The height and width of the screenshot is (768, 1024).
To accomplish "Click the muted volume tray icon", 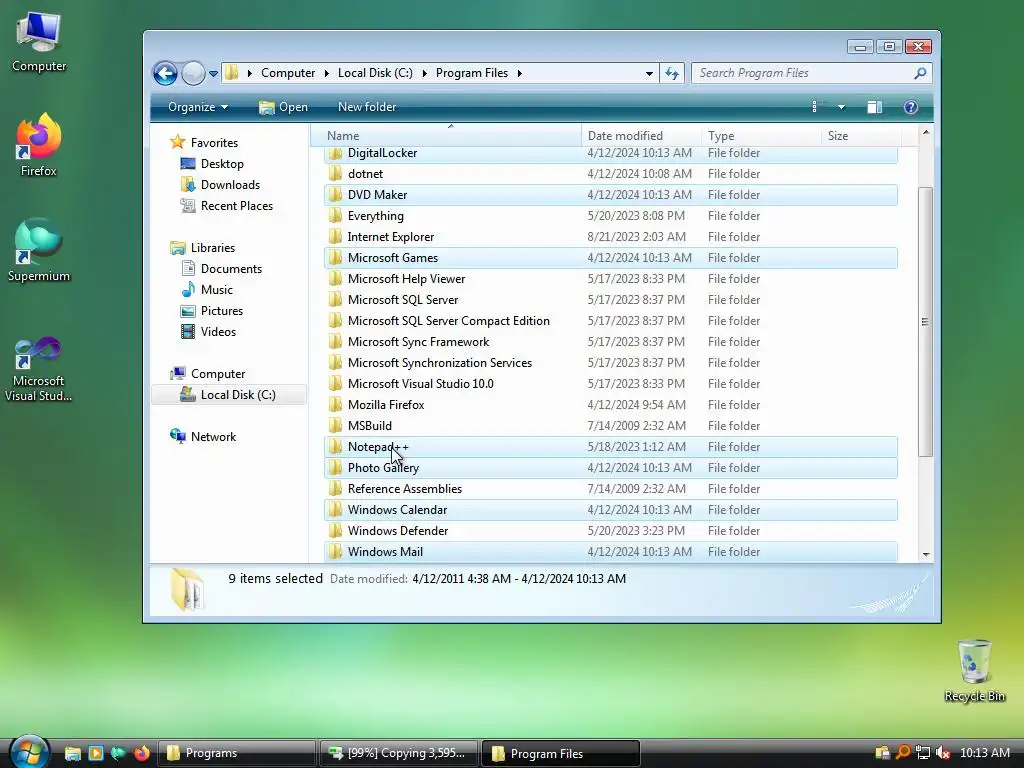I will (x=942, y=753).
